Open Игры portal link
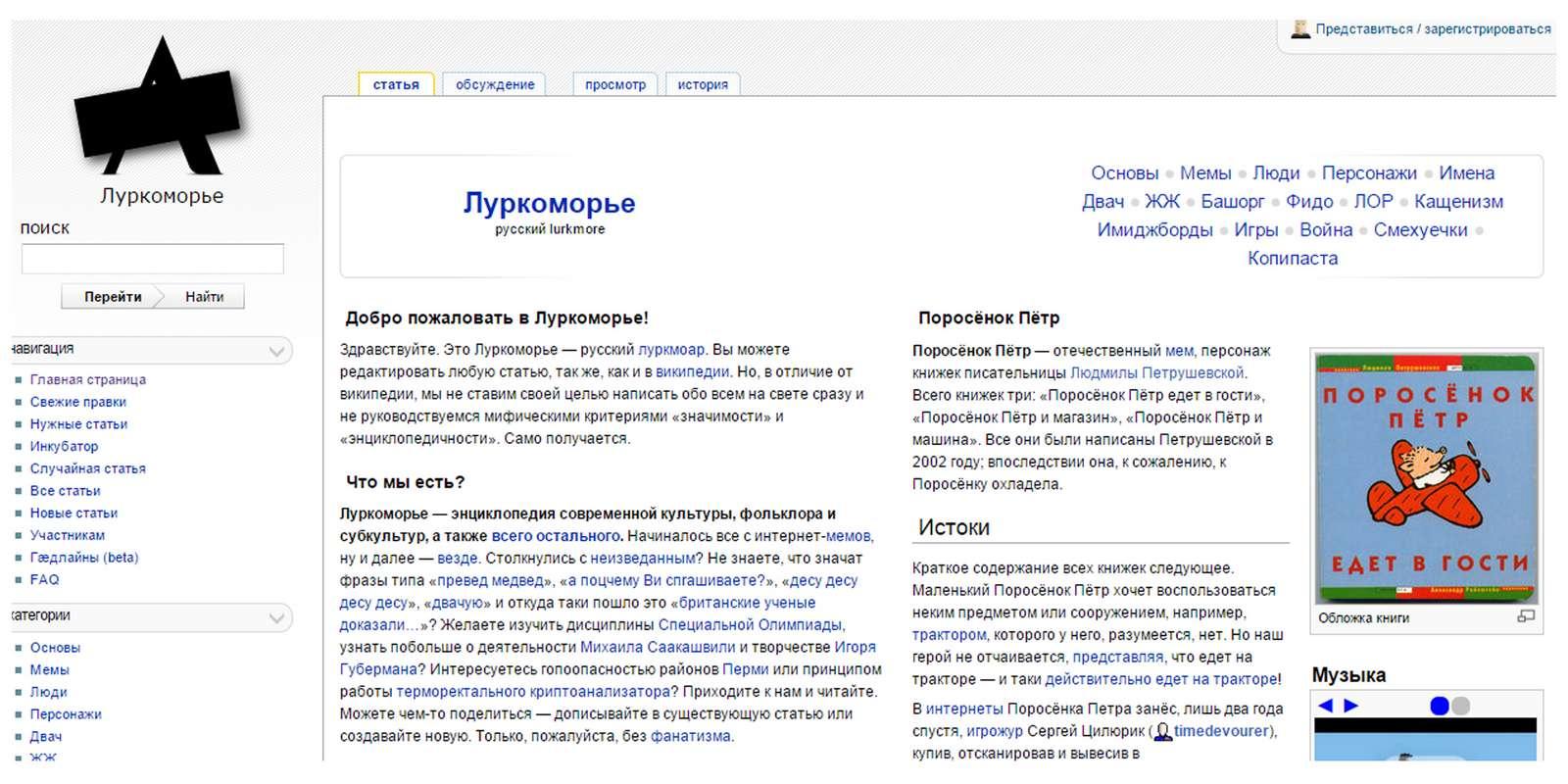Screen dimensions: 1568x784 (x=1256, y=230)
